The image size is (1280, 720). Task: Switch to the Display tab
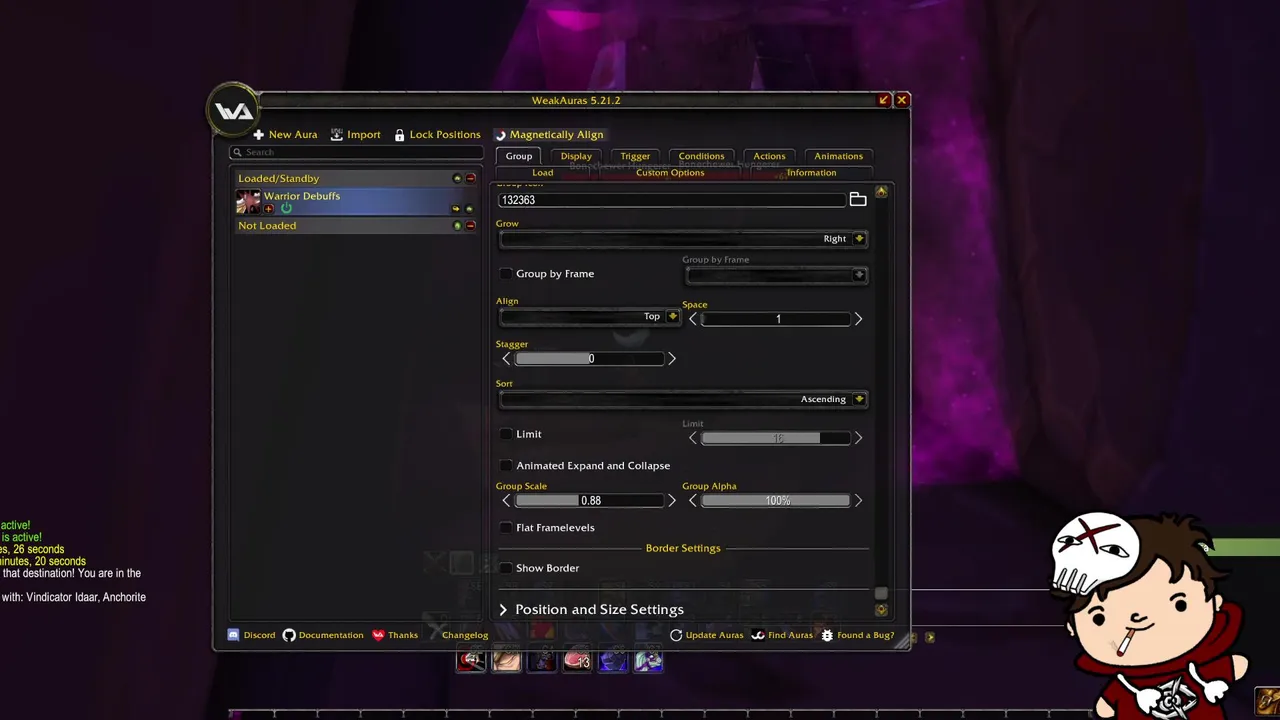pos(576,156)
